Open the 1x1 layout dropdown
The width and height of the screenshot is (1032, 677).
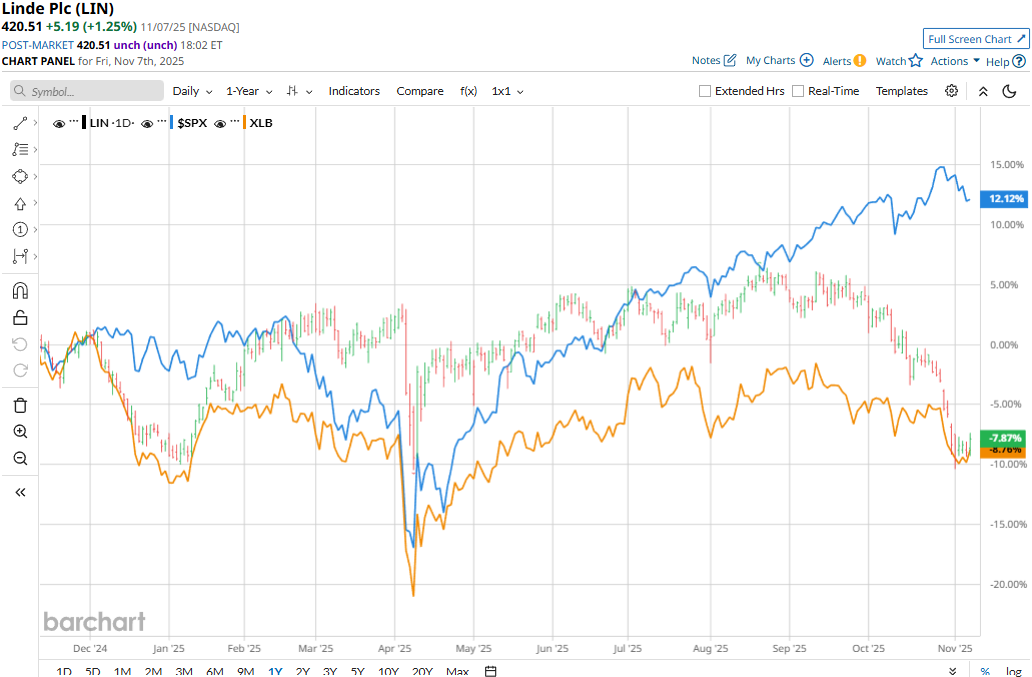point(507,91)
